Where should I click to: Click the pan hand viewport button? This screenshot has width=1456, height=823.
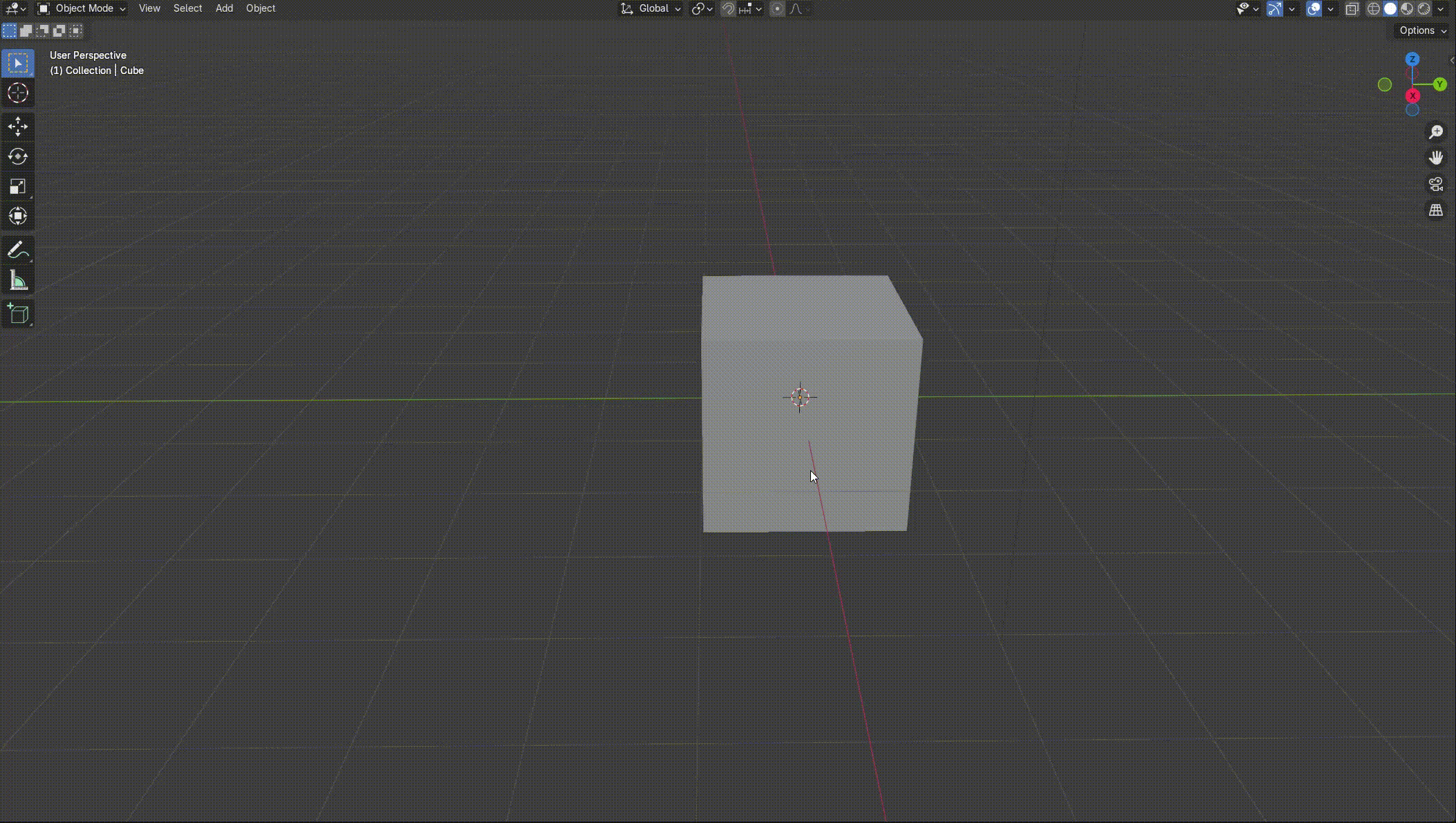[x=1436, y=158]
